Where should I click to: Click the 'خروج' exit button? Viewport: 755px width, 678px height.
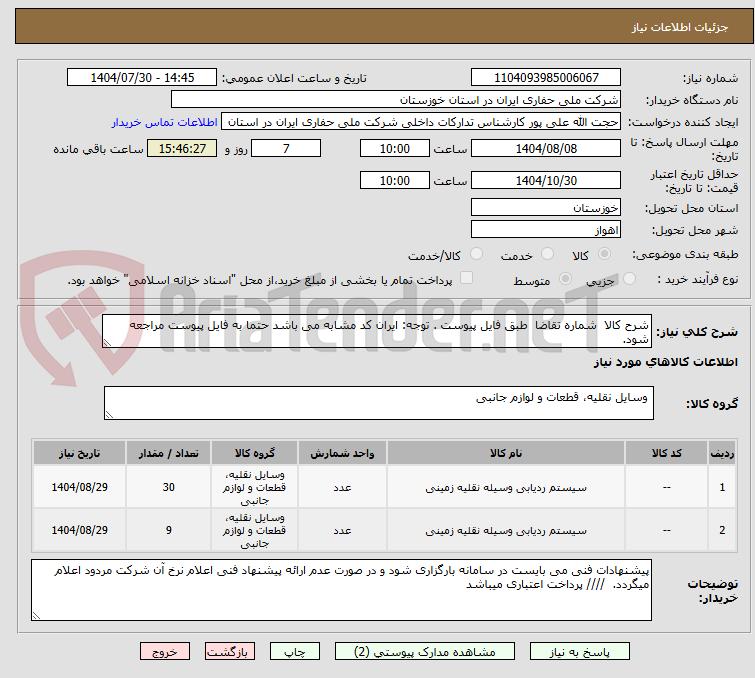[x=165, y=651]
